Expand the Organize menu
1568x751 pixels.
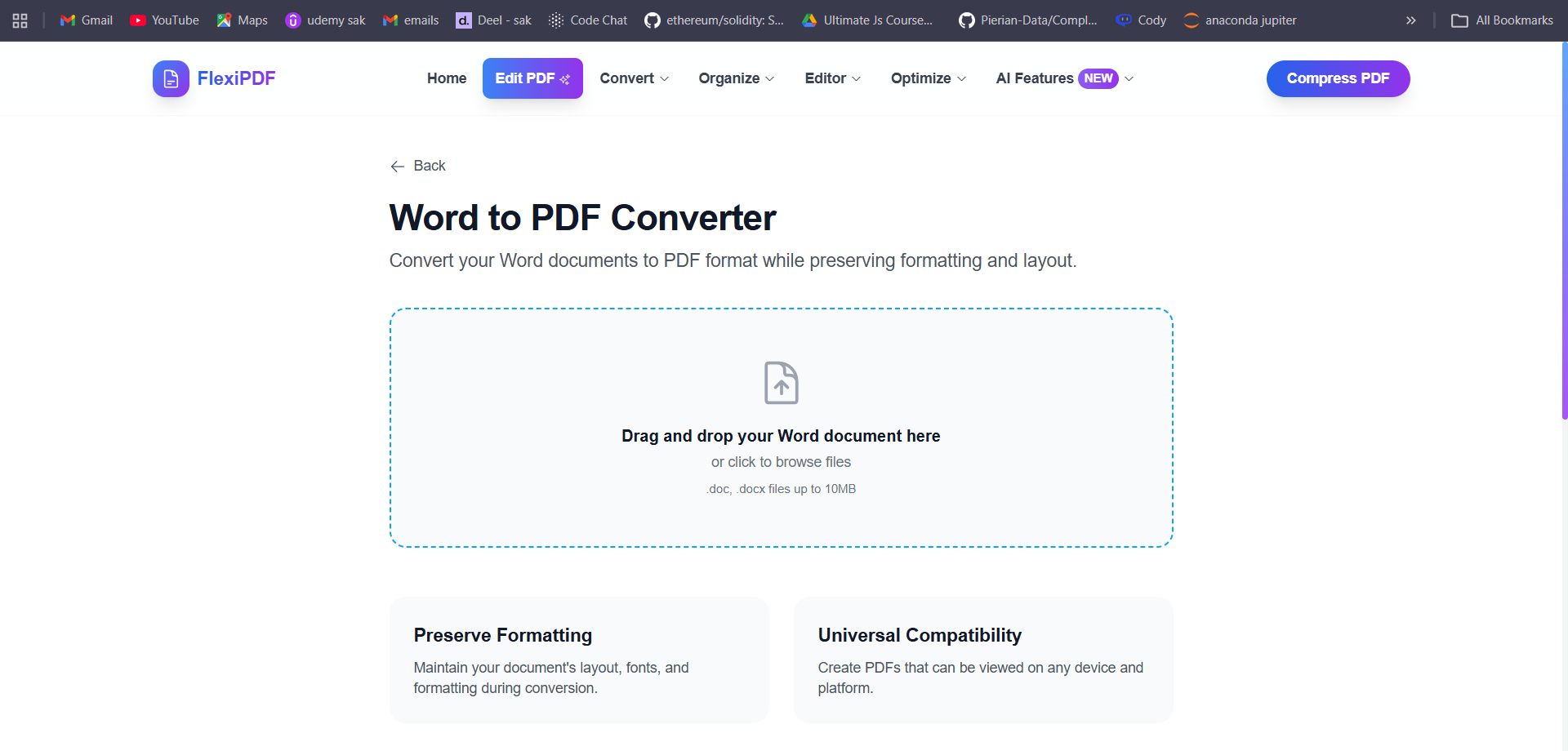(736, 78)
